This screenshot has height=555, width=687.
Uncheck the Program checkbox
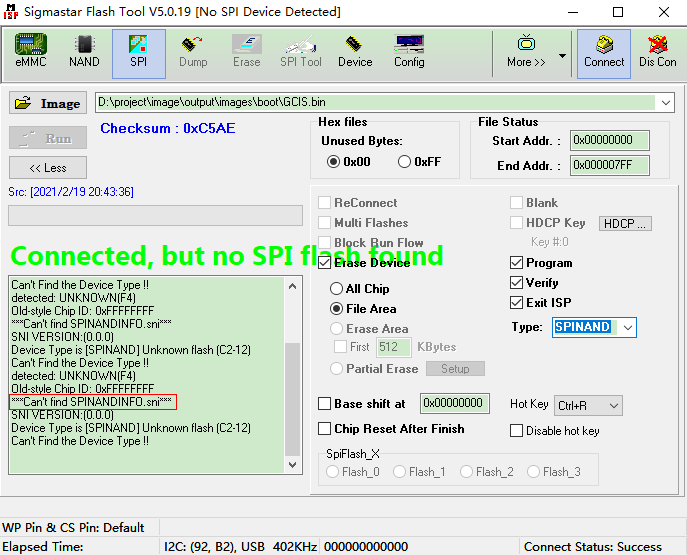point(516,263)
